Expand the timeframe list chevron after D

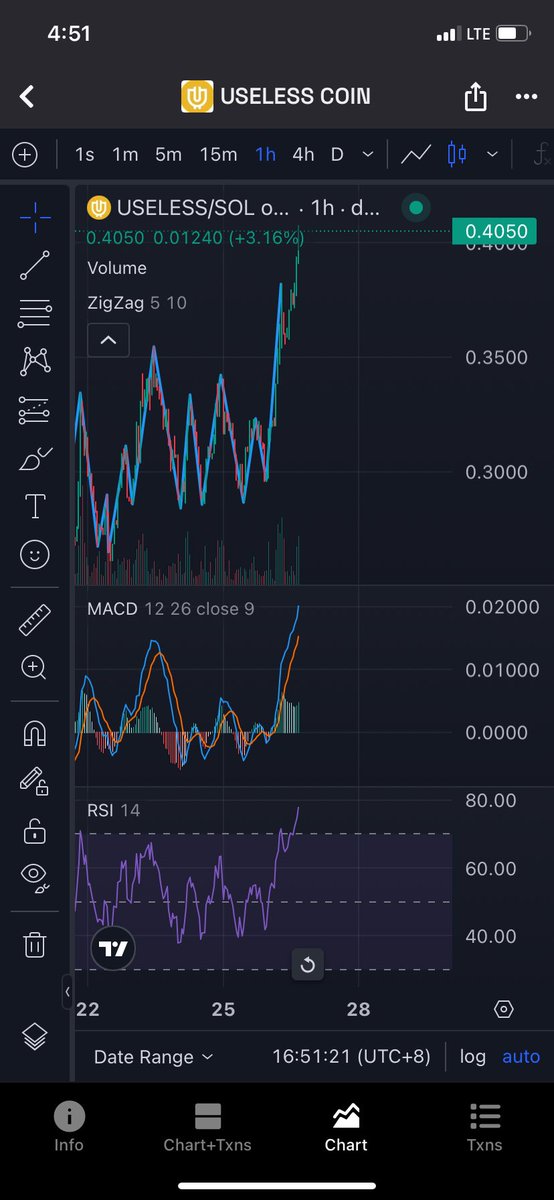pos(368,154)
